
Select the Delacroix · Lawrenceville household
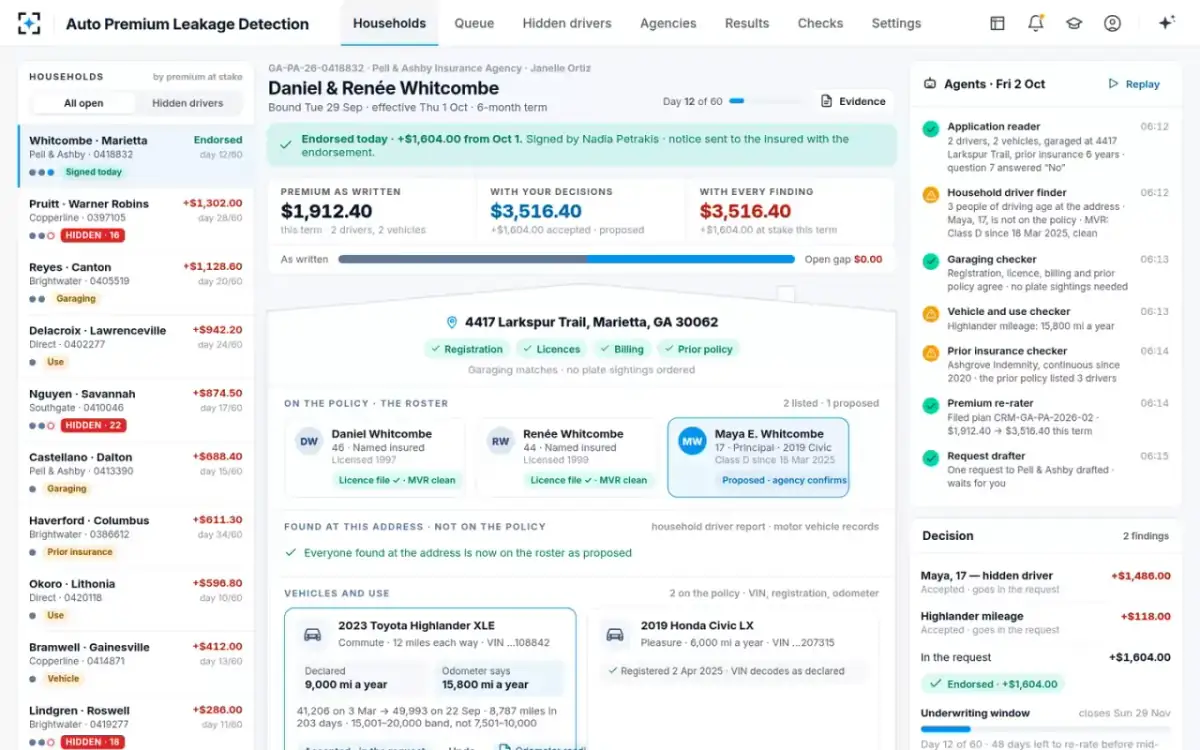[x=136, y=346]
